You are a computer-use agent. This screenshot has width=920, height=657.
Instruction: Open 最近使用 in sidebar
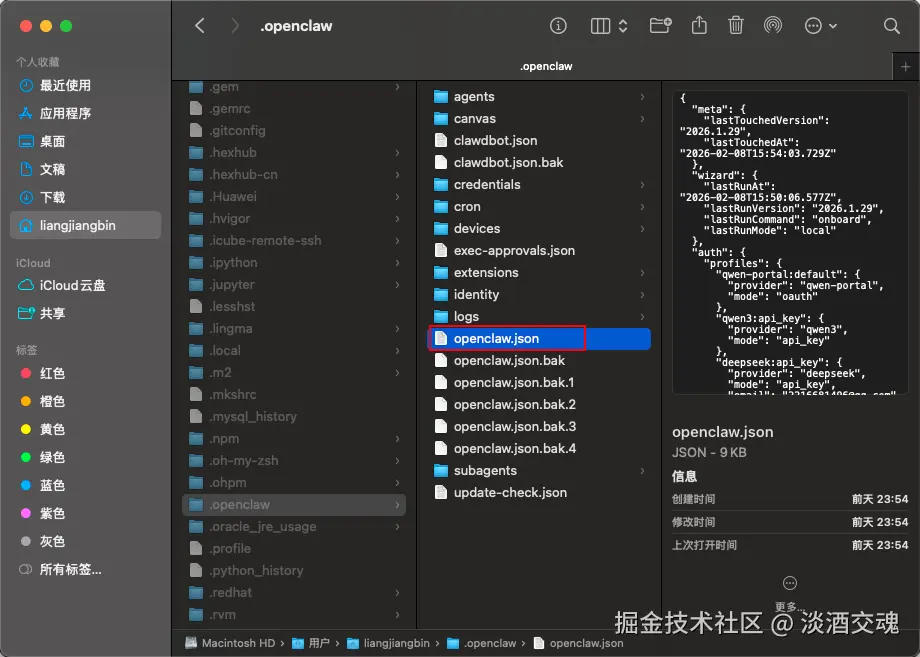86,86
